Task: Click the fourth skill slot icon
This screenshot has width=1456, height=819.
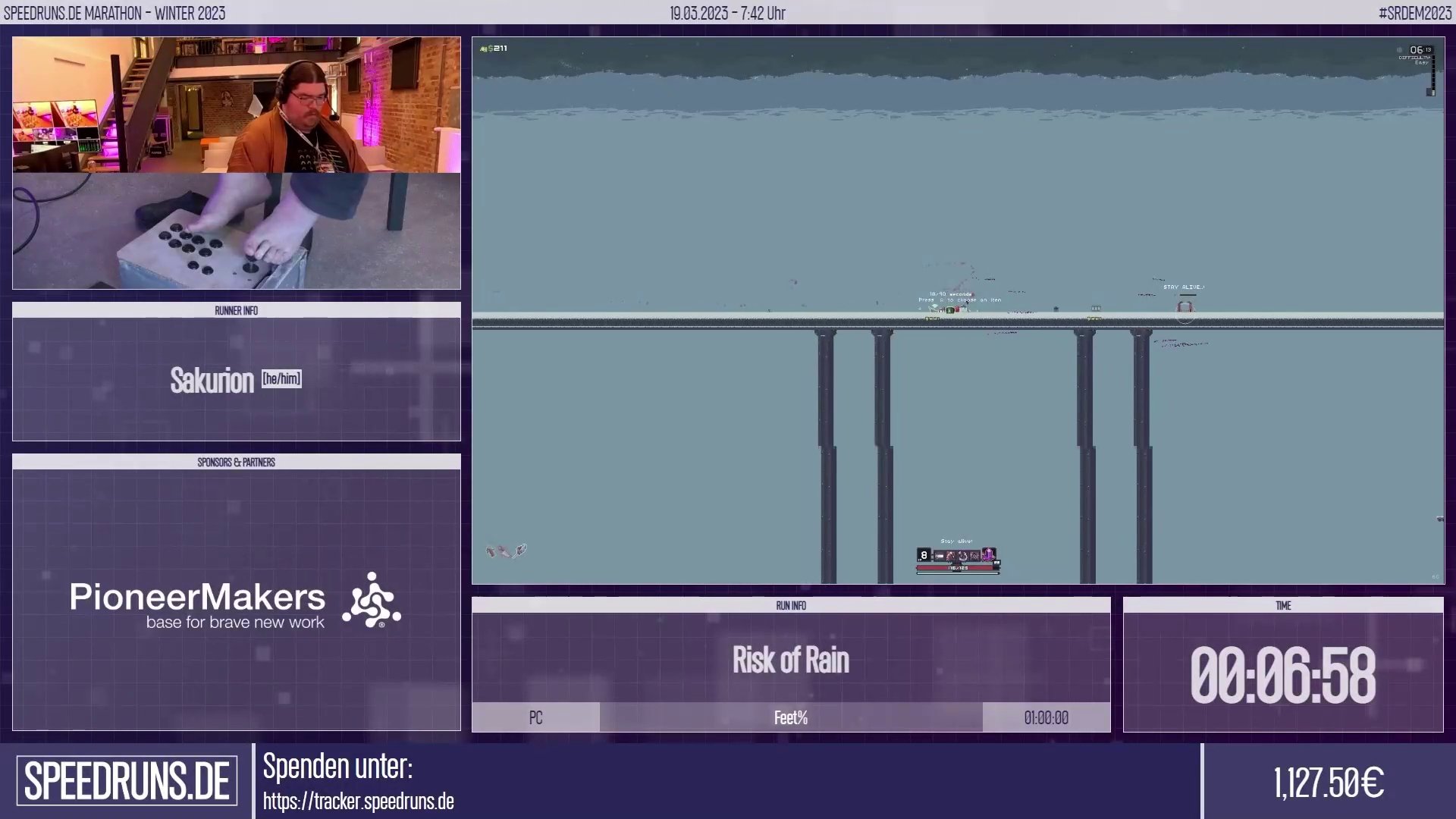Action: pyautogui.click(x=974, y=556)
